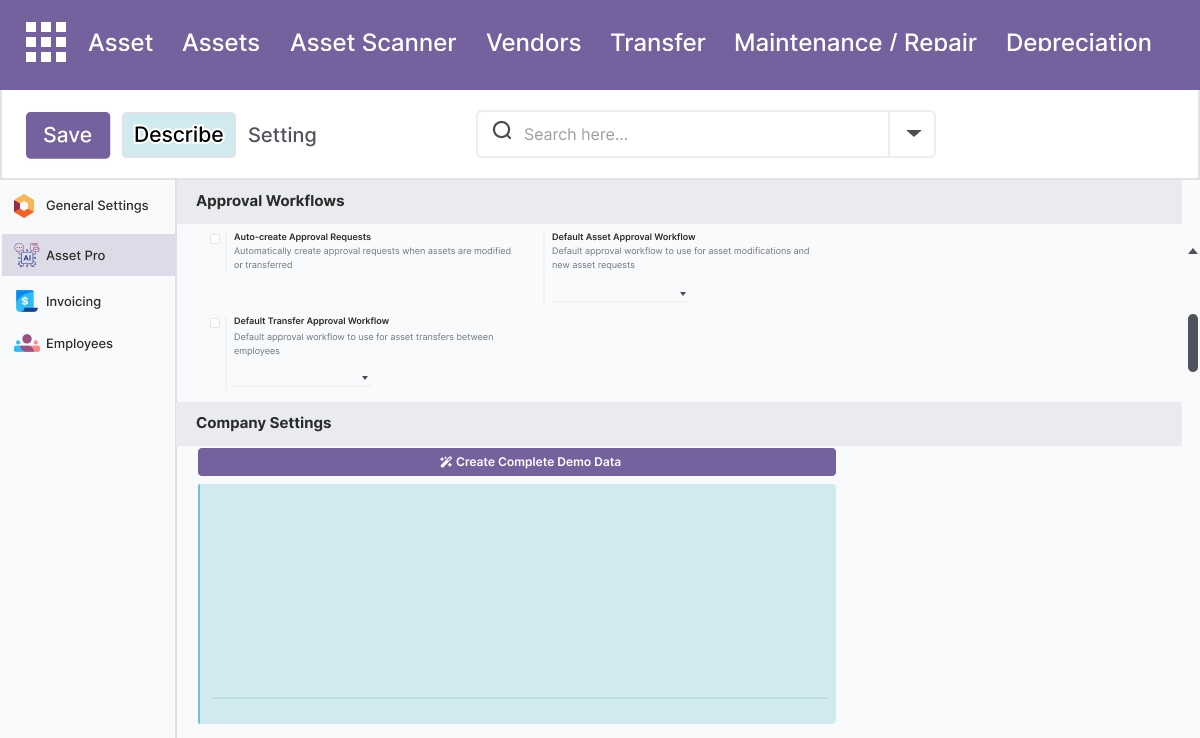
Task: Select General Settings in sidebar
Action: point(88,206)
